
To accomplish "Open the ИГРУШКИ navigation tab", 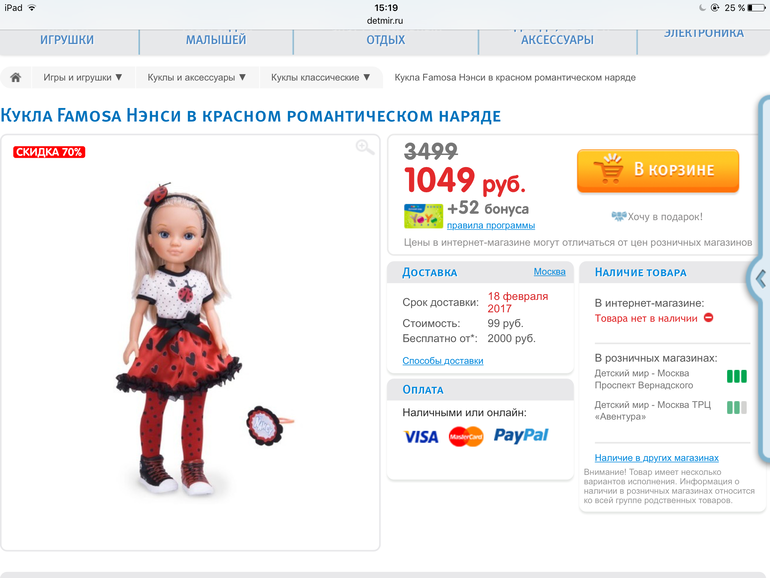I will pyautogui.click(x=67, y=40).
